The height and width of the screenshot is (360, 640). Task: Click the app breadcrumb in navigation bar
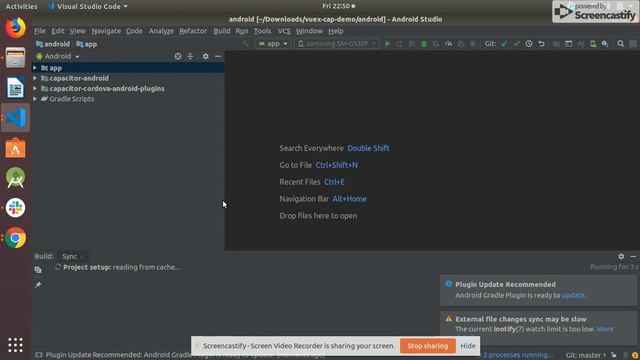(x=87, y=44)
